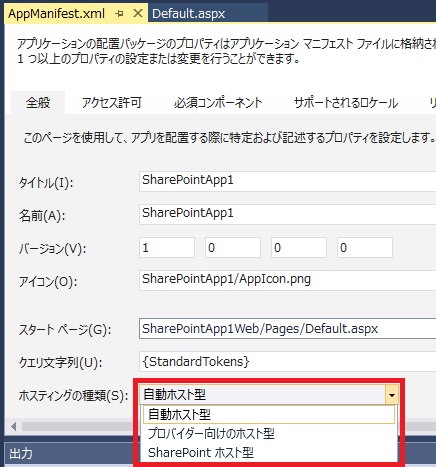Choose プロバイダー向けのホスト型 option
Screen dimensions: 436x467
[x=269, y=434]
